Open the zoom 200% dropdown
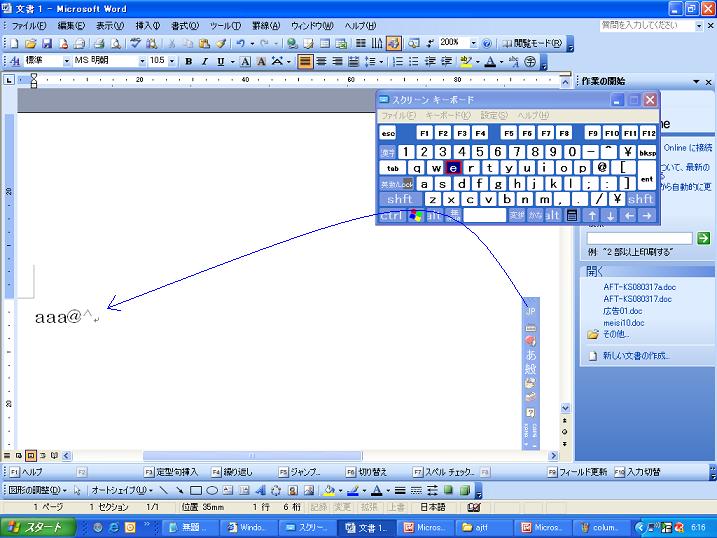This screenshot has width=717, height=538. 473,43
